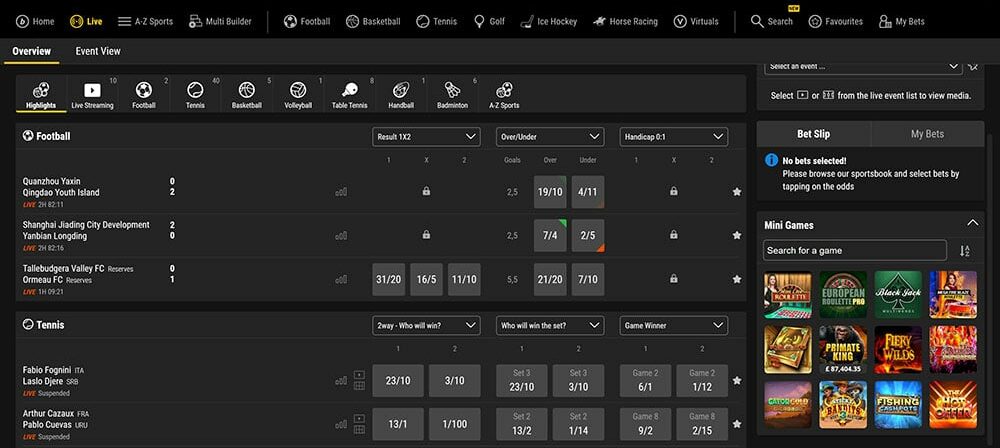Image resolution: width=1000 pixels, height=448 pixels.
Task: Select the Football filter icon
Action: [x=144, y=94]
